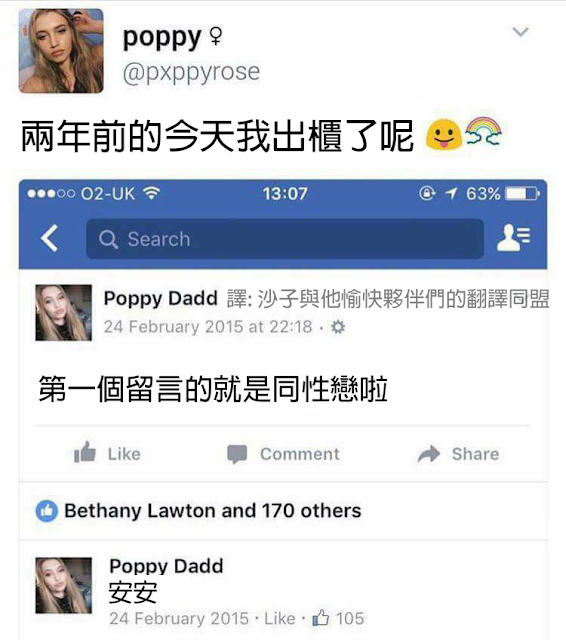Tap the thumbs-up icon next to Like
Viewport: 566px width, 640px height.
click(x=84, y=452)
